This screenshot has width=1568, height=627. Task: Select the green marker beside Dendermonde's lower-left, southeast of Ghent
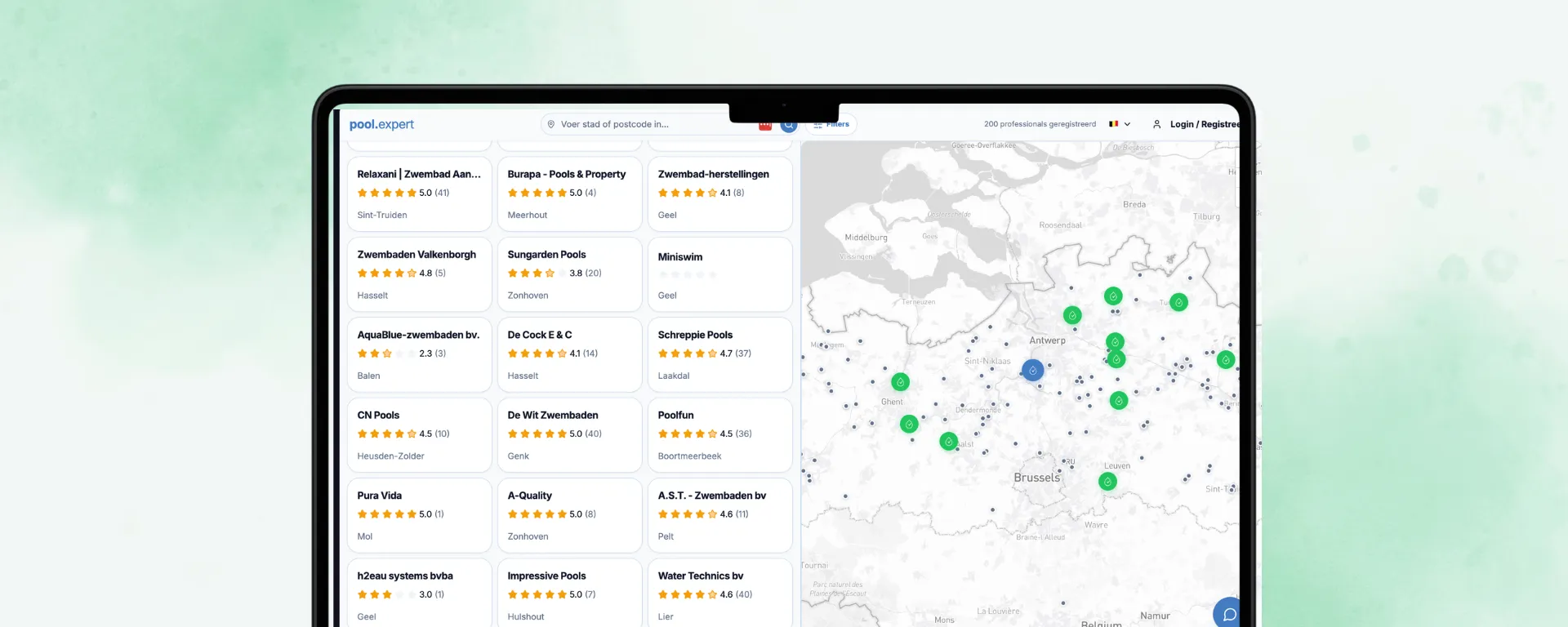pos(909,424)
